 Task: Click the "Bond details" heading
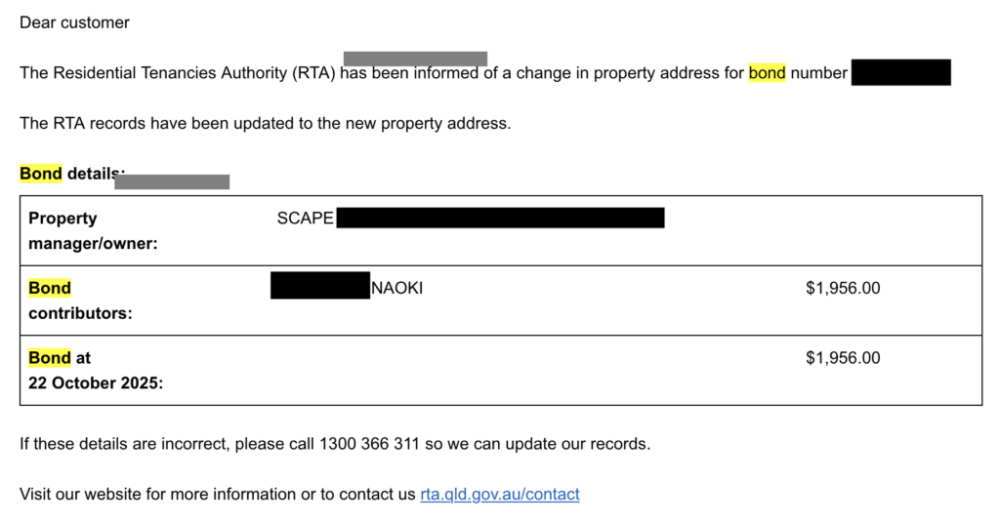(66, 174)
